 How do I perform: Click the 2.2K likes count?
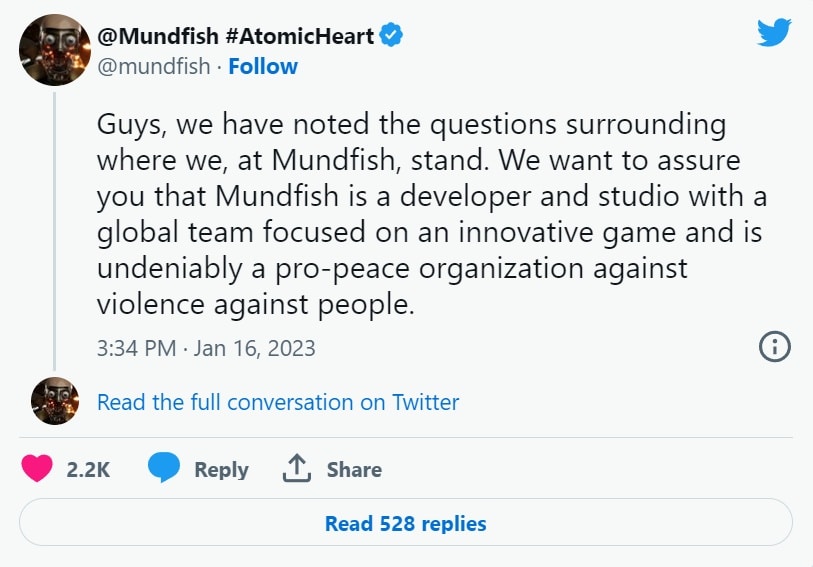[88, 470]
